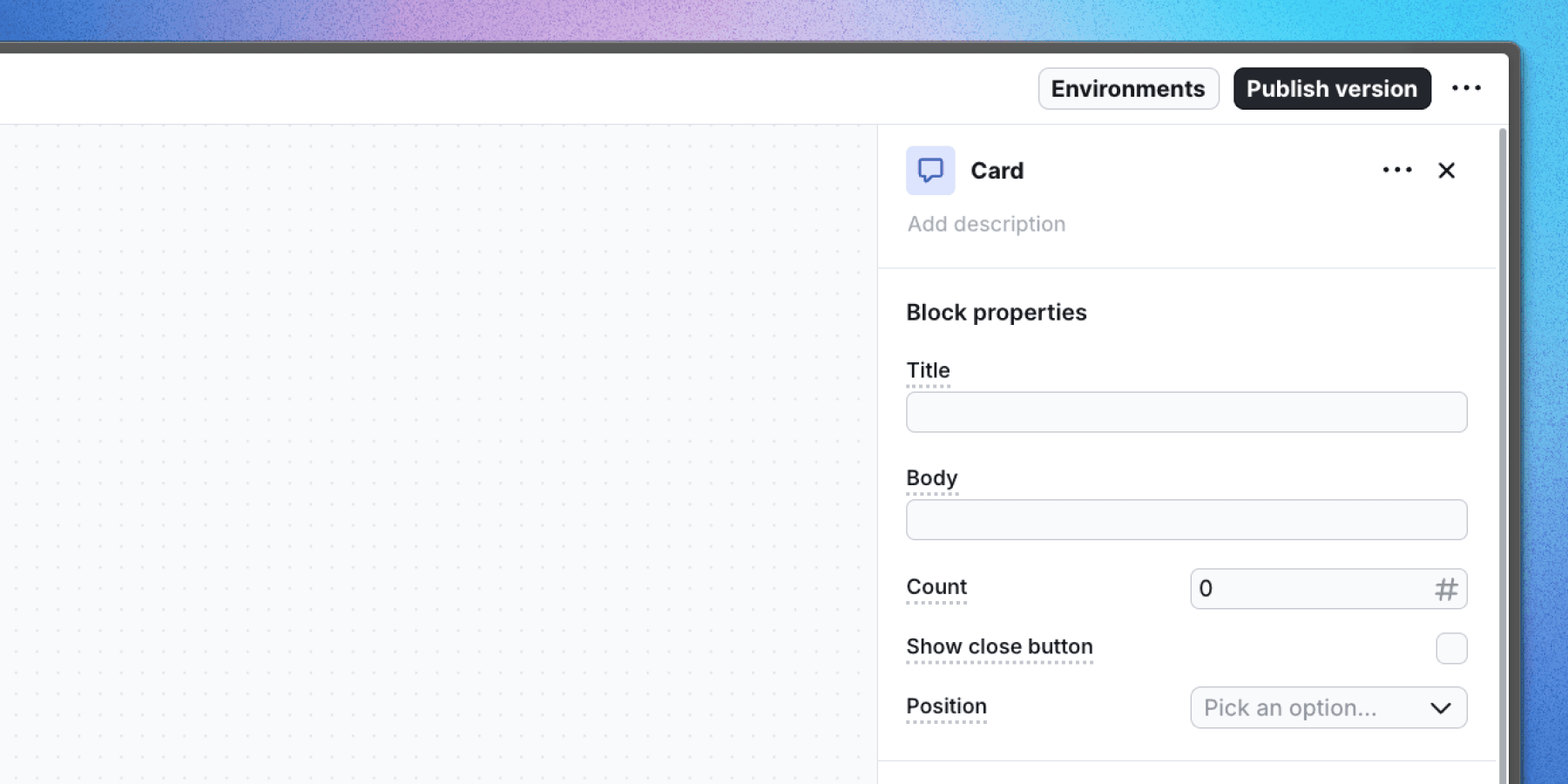Click the Position property label
This screenshot has height=784, width=1568.
click(946, 706)
